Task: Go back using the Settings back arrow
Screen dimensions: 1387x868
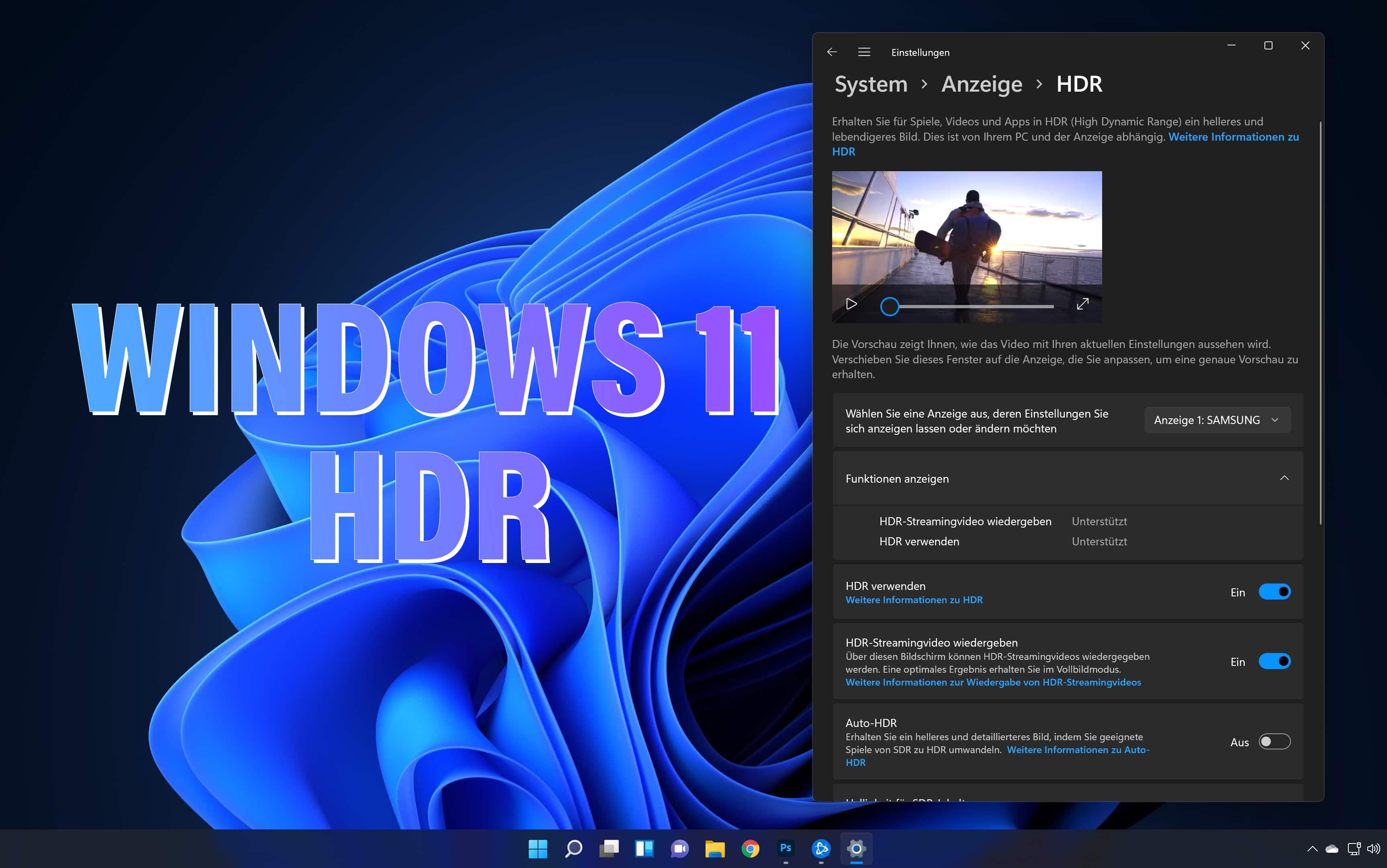Action: click(x=831, y=52)
